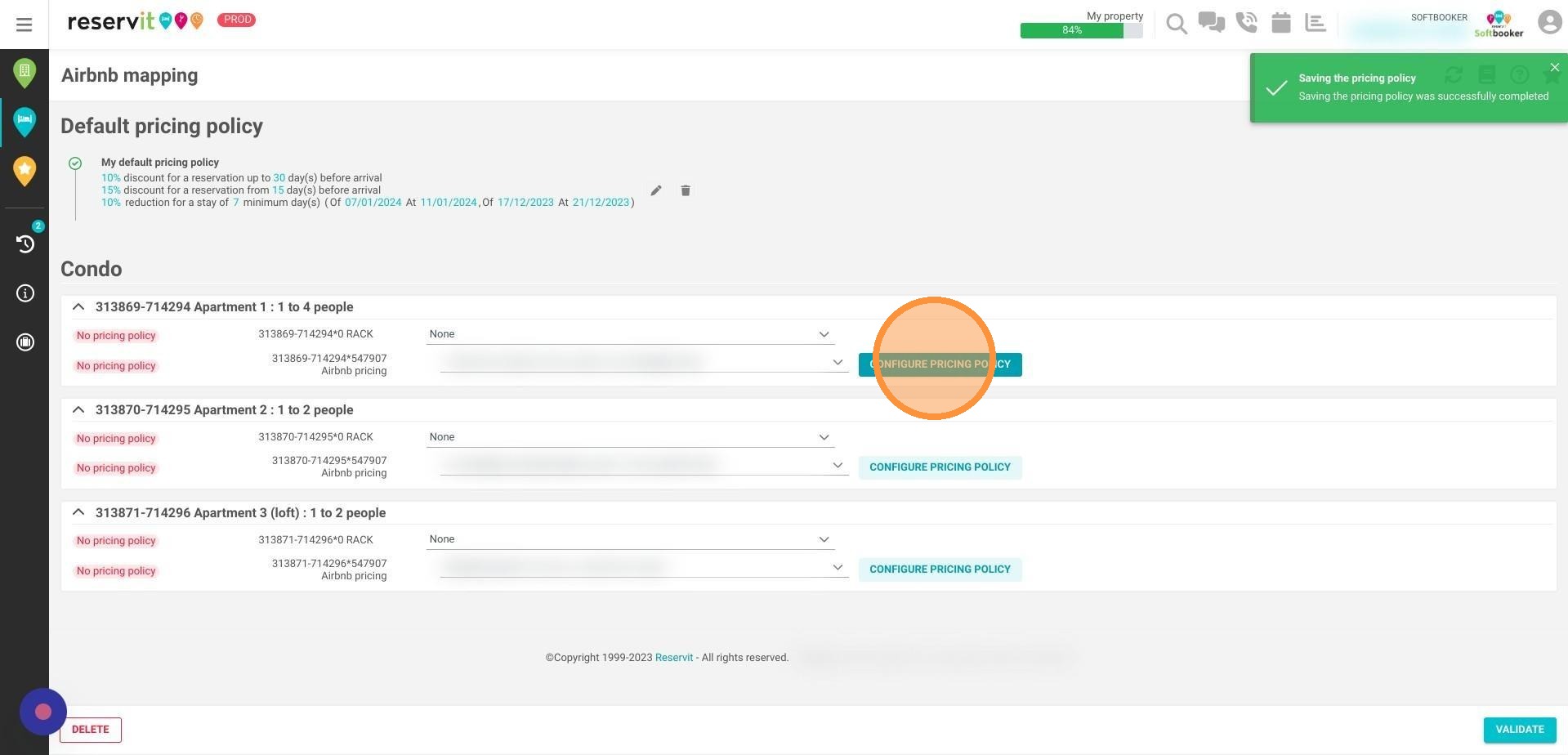Click the Softbooker logo
The image size is (1568, 755).
(1499, 25)
